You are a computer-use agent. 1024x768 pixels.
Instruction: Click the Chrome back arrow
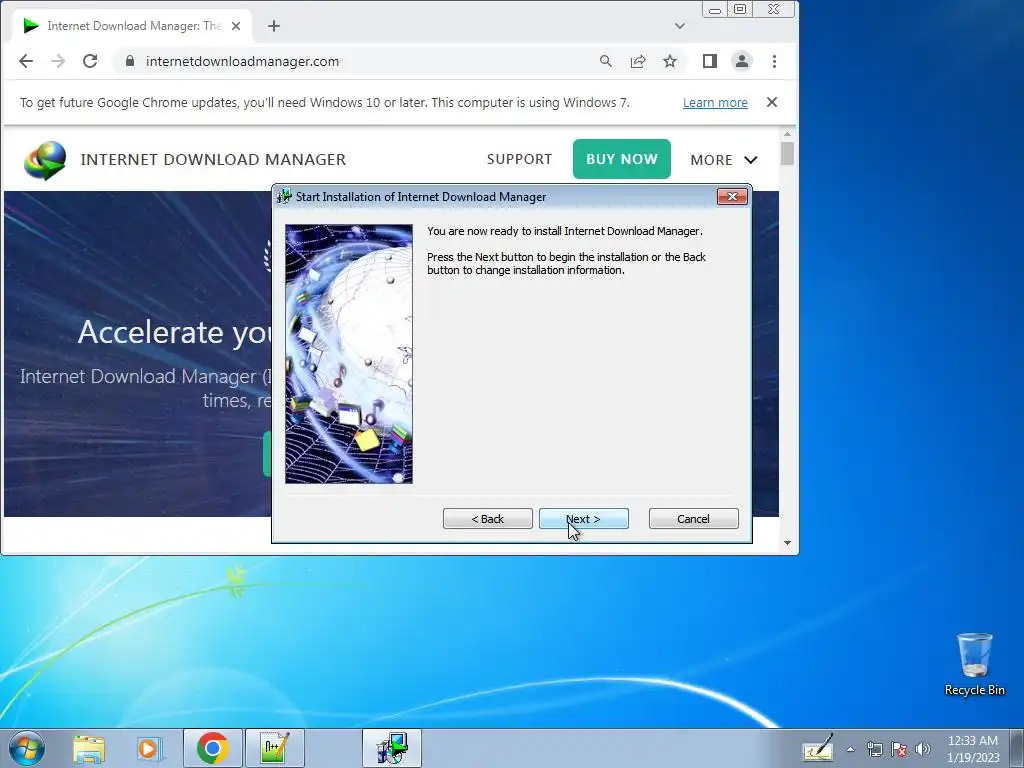[x=25, y=61]
